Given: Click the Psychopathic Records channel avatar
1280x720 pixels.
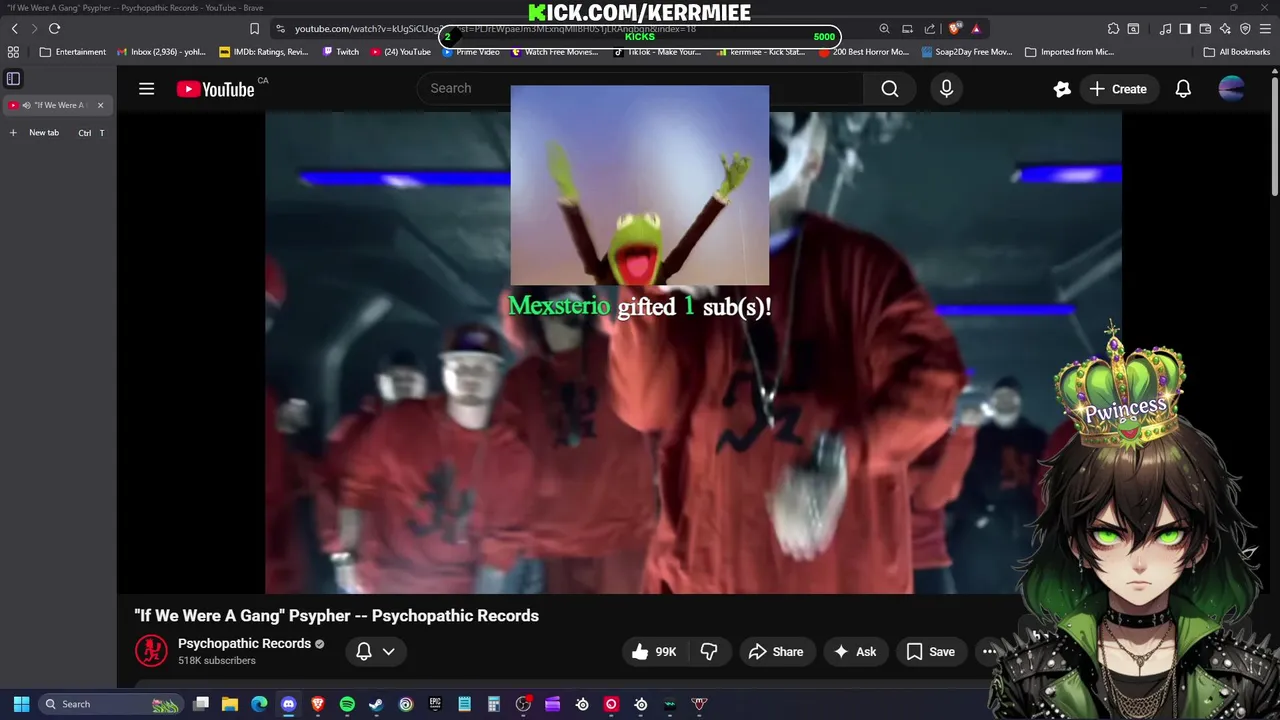Looking at the screenshot, I should pyautogui.click(x=151, y=651).
